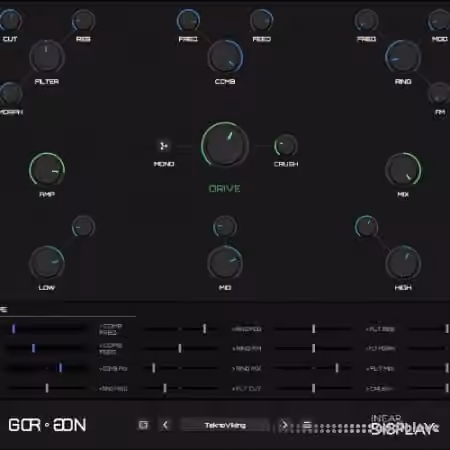The height and width of the screenshot is (450, 450).
Task: Click the MIX knob on the right
Action: [403, 170]
